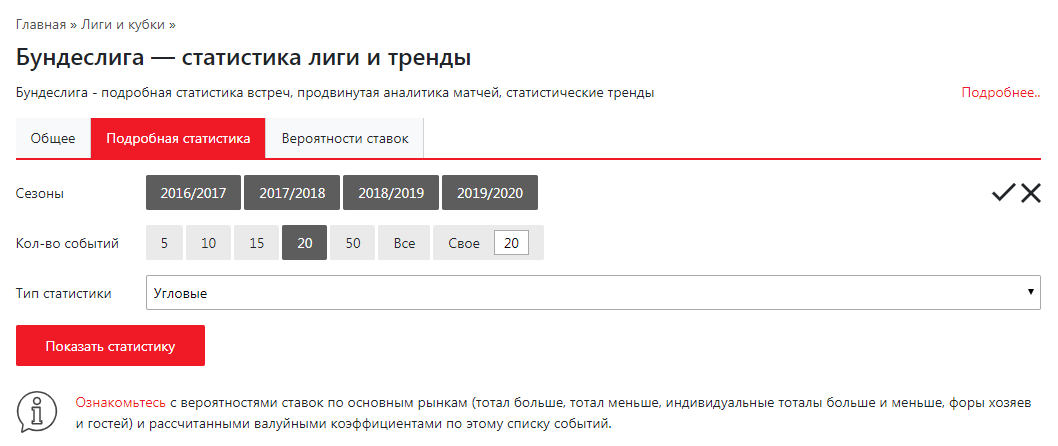Switch to Вероятности ставок tab
This screenshot has width=1058, height=446.
345,139
